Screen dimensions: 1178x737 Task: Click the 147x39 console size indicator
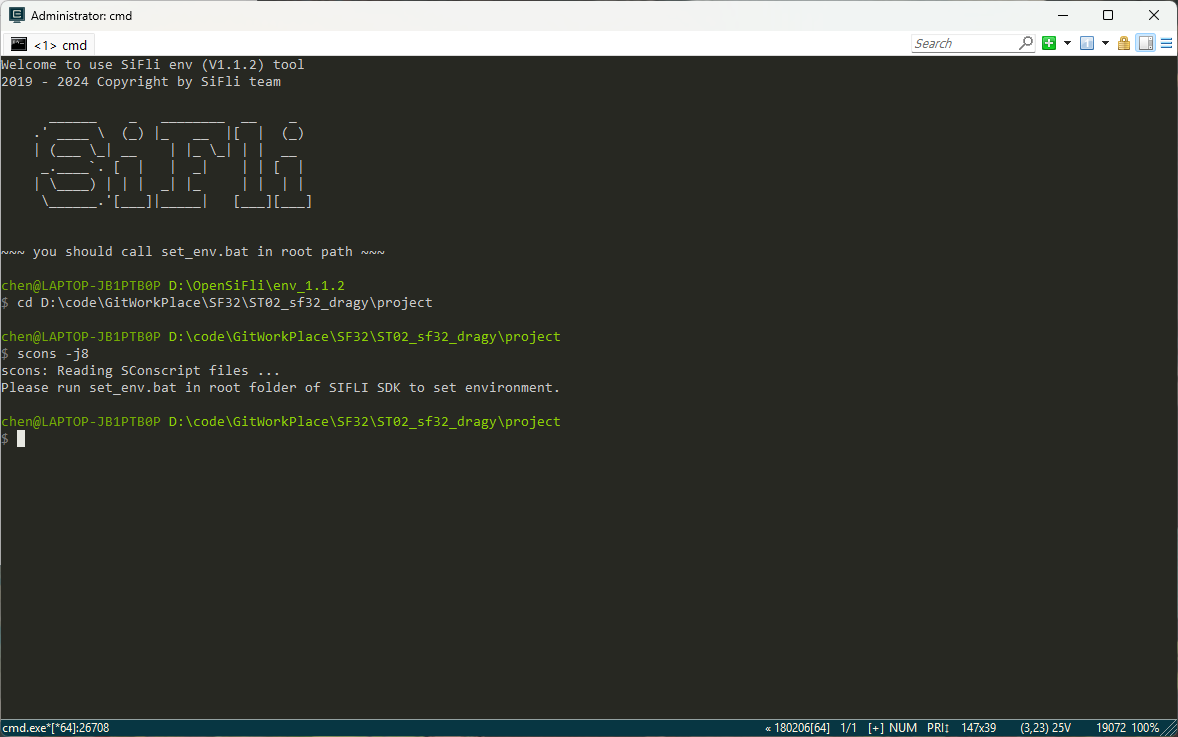(x=978, y=728)
